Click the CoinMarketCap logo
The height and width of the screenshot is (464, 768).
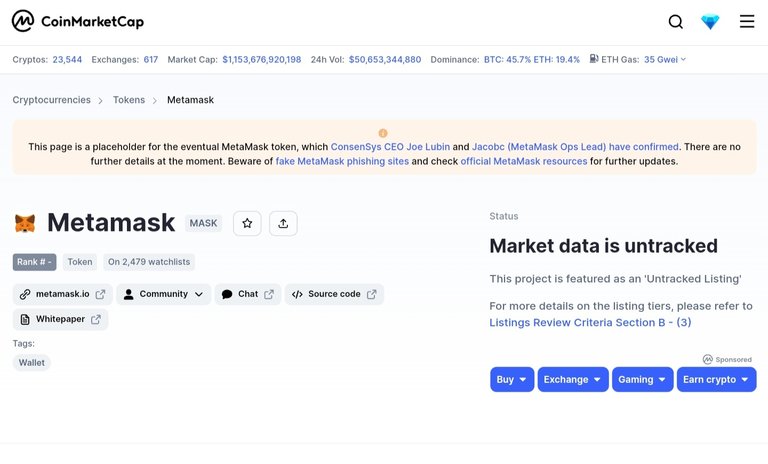pyautogui.click(x=77, y=22)
